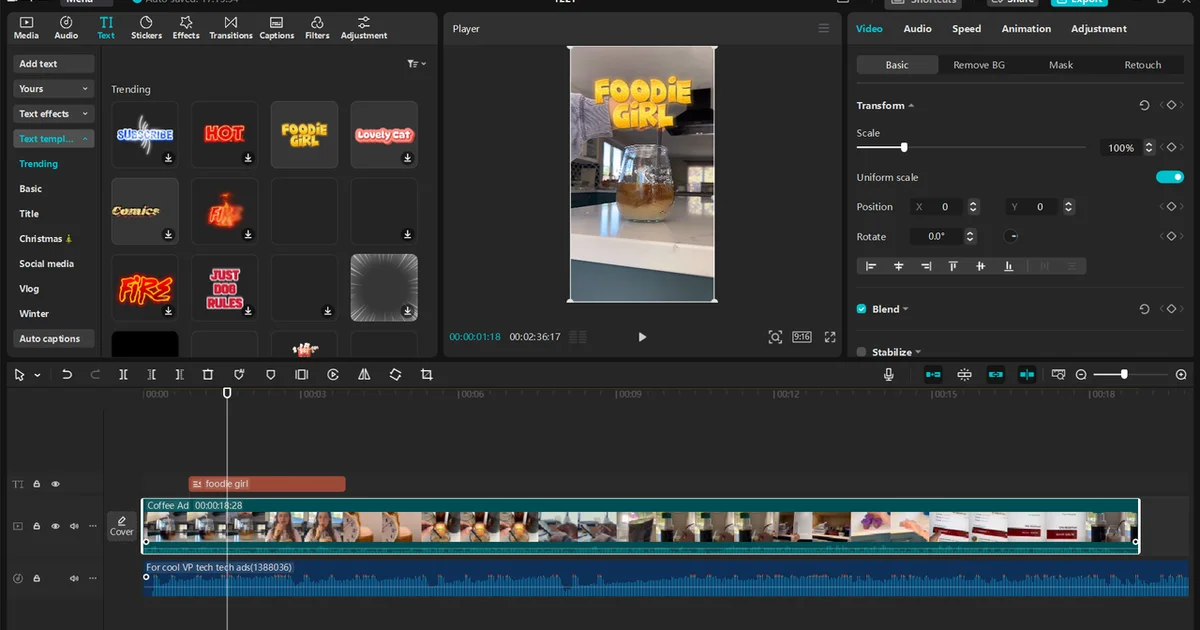Open the Transitions panel
Viewport: 1200px width, 630px height.
[x=230, y=27]
